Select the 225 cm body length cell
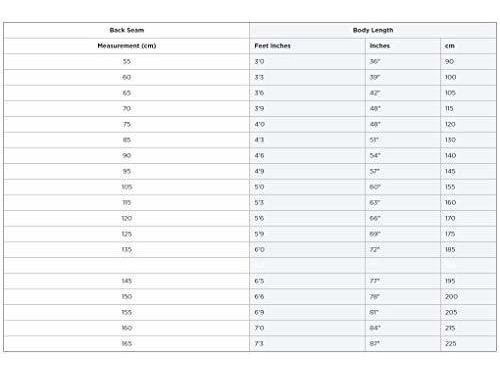Viewport: 500px width, 376px height. (468, 344)
